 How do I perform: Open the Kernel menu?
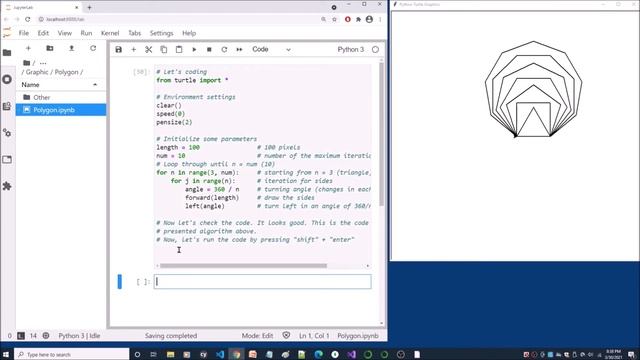tap(110, 33)
